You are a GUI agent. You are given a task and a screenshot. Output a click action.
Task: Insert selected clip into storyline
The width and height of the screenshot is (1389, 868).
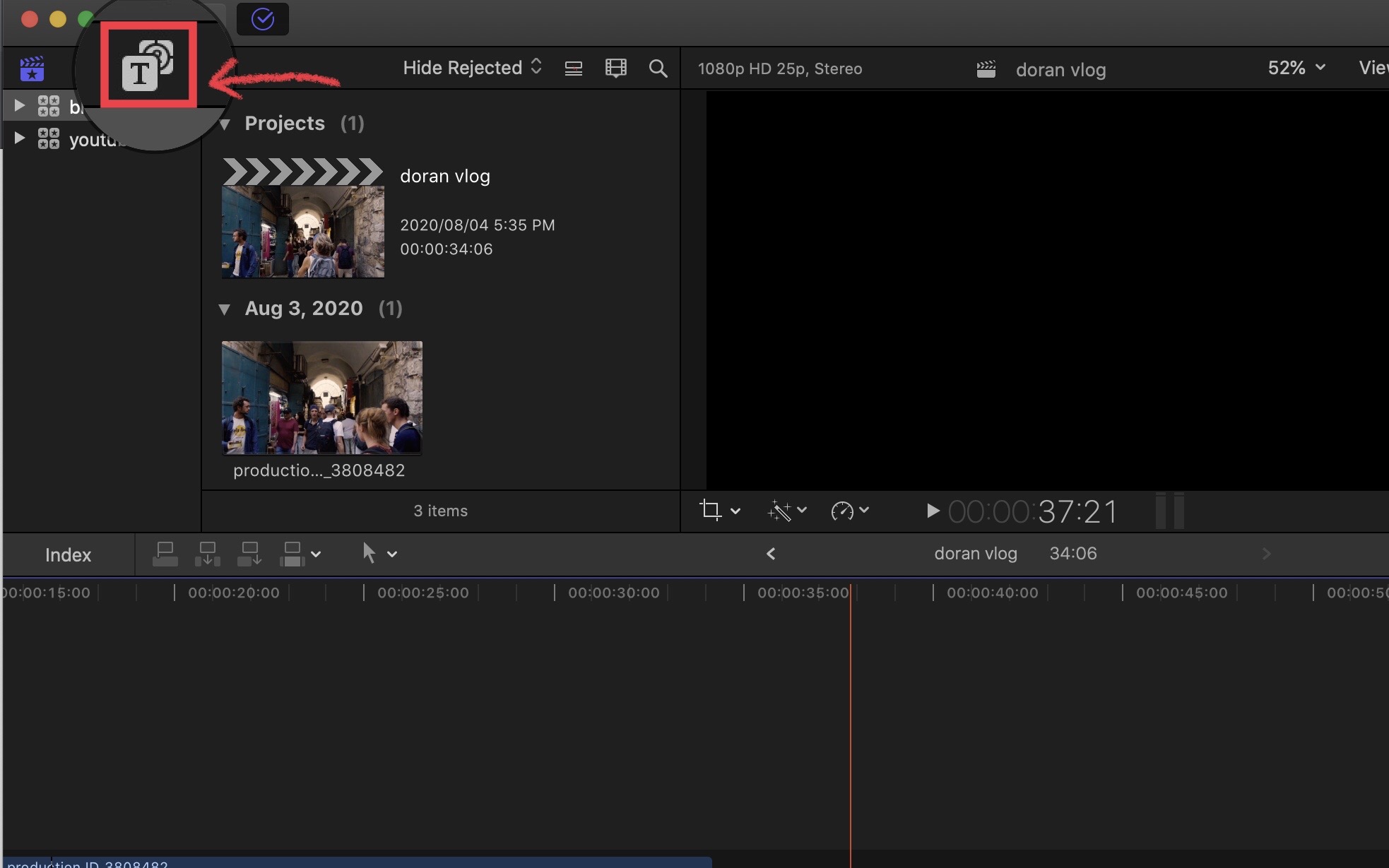click(x=208, y=554)
